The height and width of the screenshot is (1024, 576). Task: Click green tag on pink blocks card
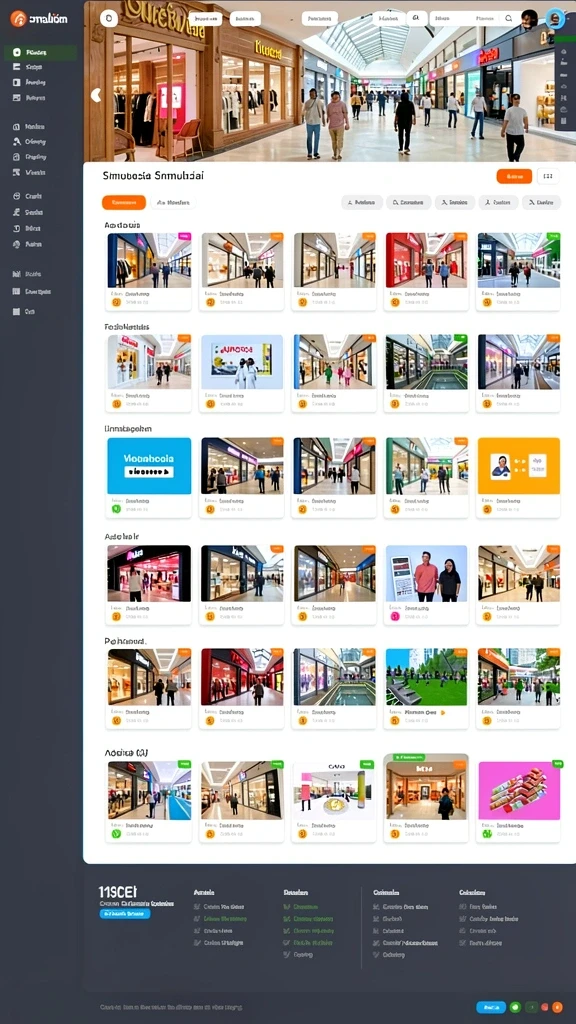point(557,763)
